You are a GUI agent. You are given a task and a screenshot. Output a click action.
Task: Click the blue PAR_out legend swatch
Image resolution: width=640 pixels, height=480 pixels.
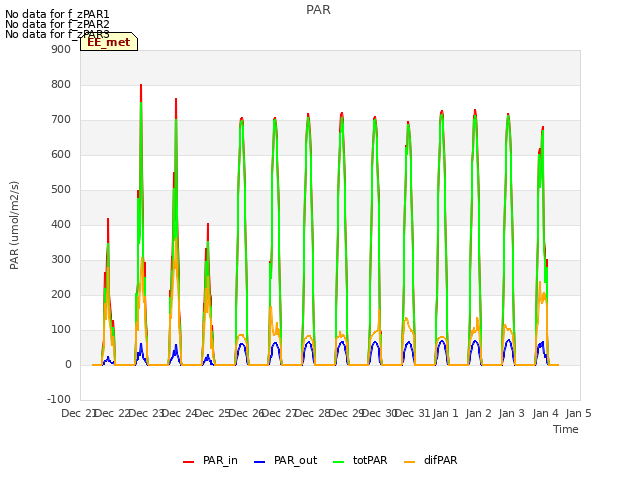tap(260, 462)
